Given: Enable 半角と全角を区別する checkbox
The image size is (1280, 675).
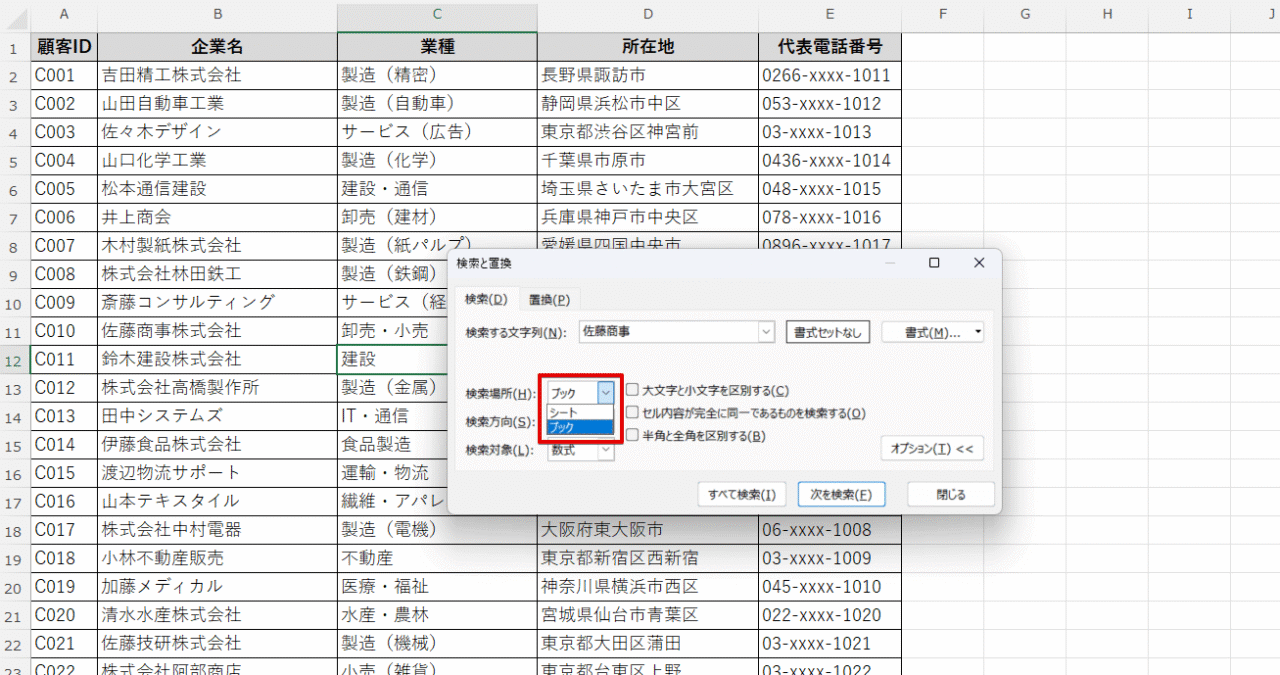Looking at the screenshot, I should point(633,435).
